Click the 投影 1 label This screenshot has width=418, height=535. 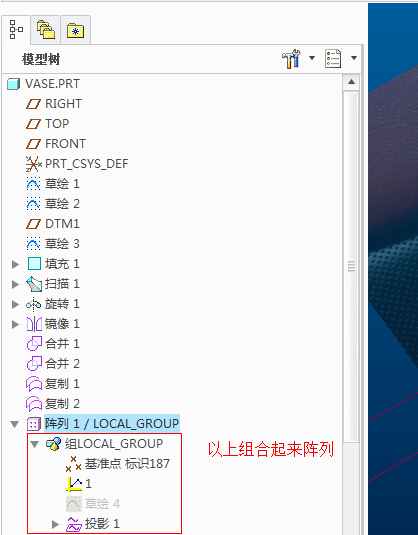pos(102,524)
